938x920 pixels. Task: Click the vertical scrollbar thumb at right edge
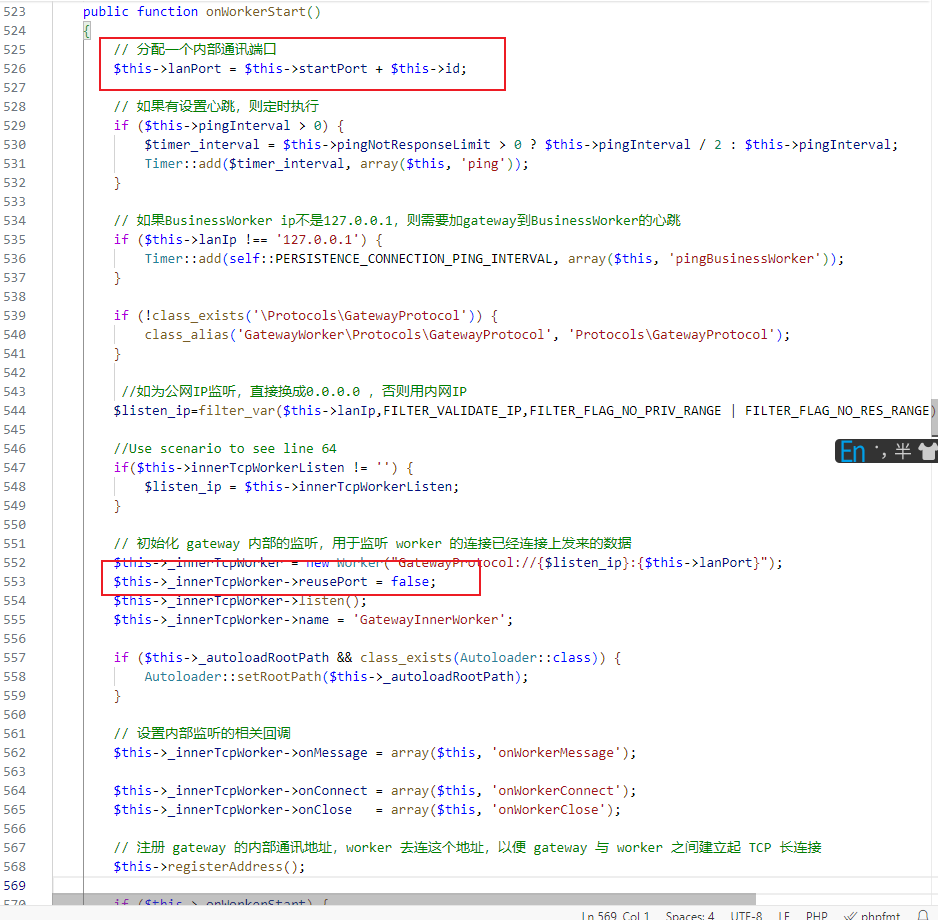[x=934, y=418]
